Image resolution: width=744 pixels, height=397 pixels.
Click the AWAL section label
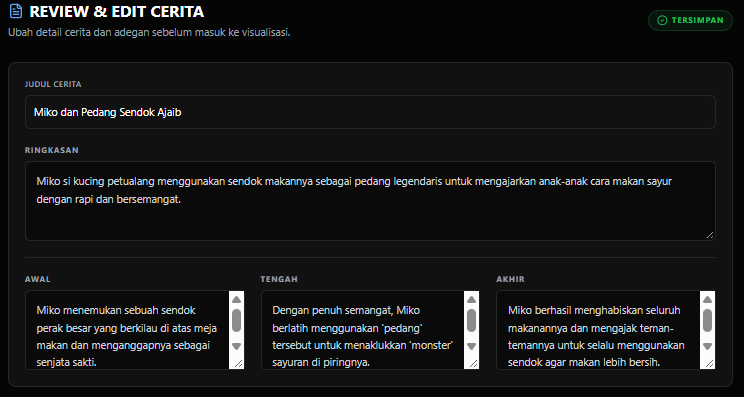tap(38, 279)
